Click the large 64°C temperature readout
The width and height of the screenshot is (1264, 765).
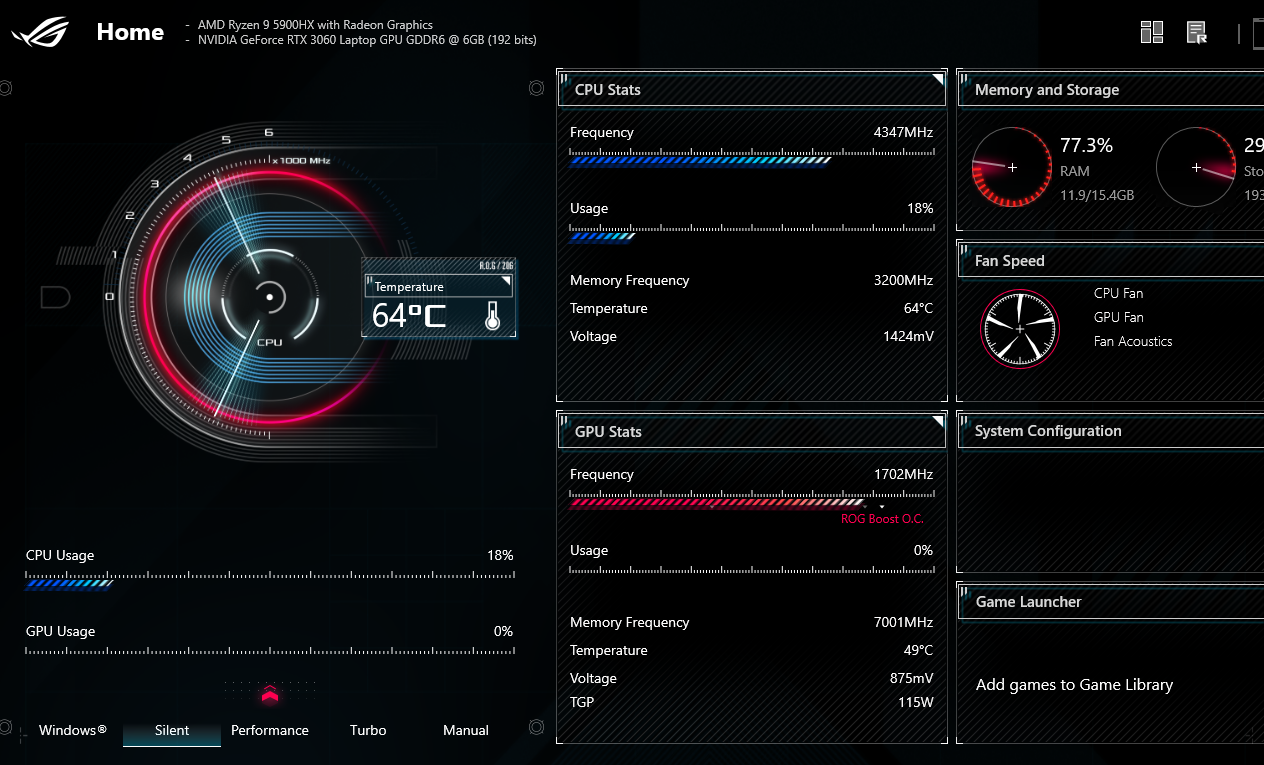coord(409,316)
